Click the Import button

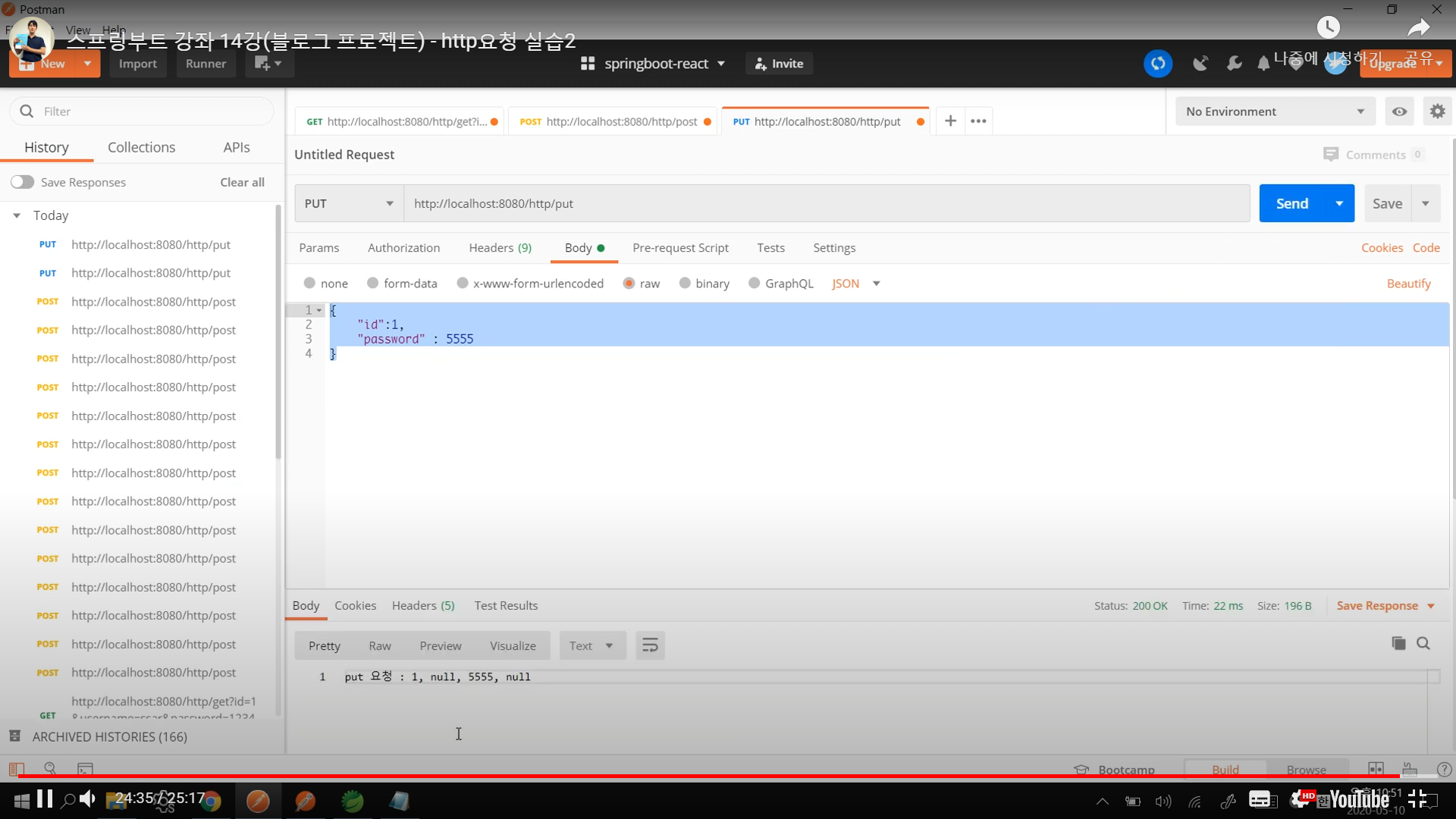click(x=137, y=64)
